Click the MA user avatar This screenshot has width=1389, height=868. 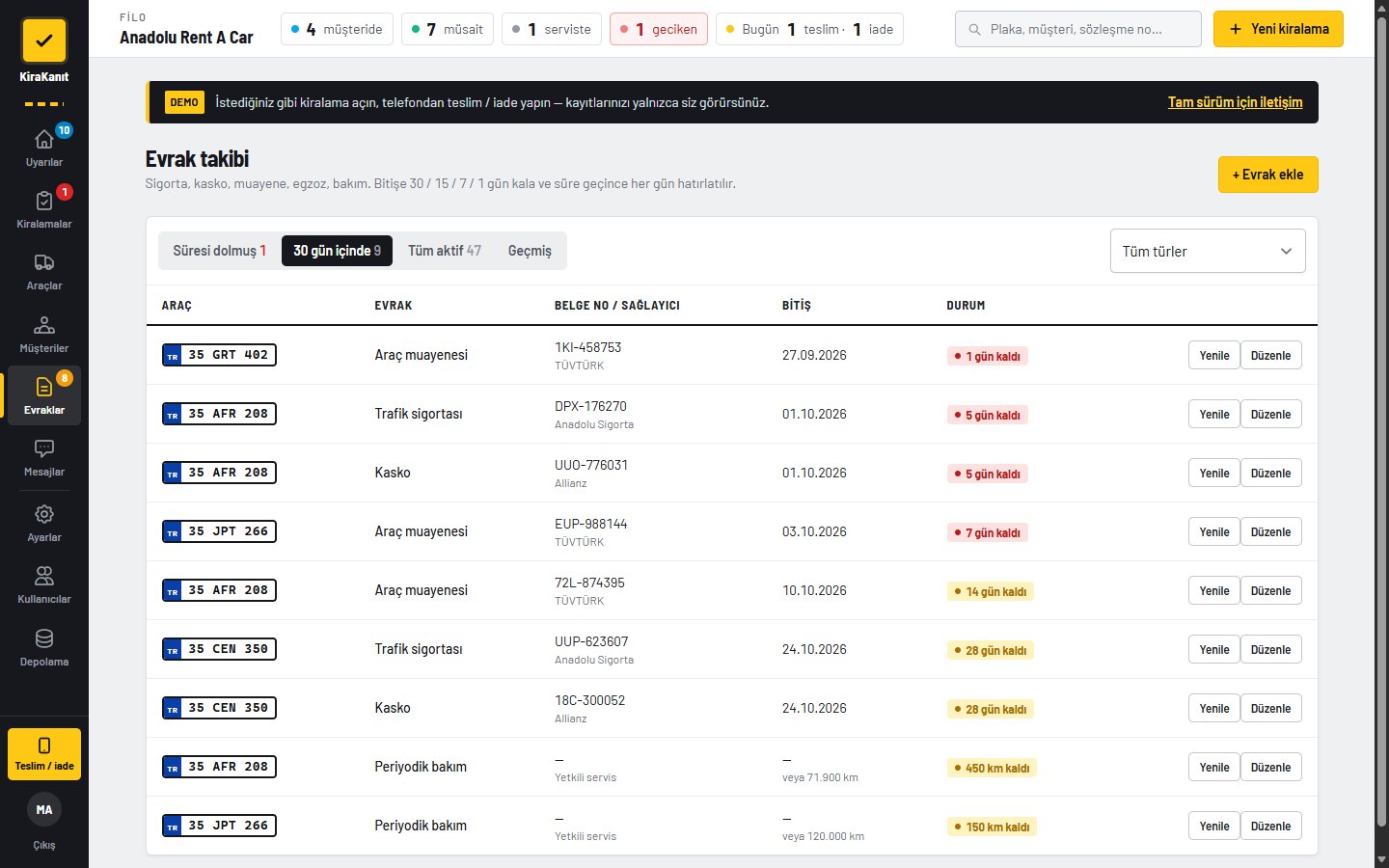coord(44,810)
